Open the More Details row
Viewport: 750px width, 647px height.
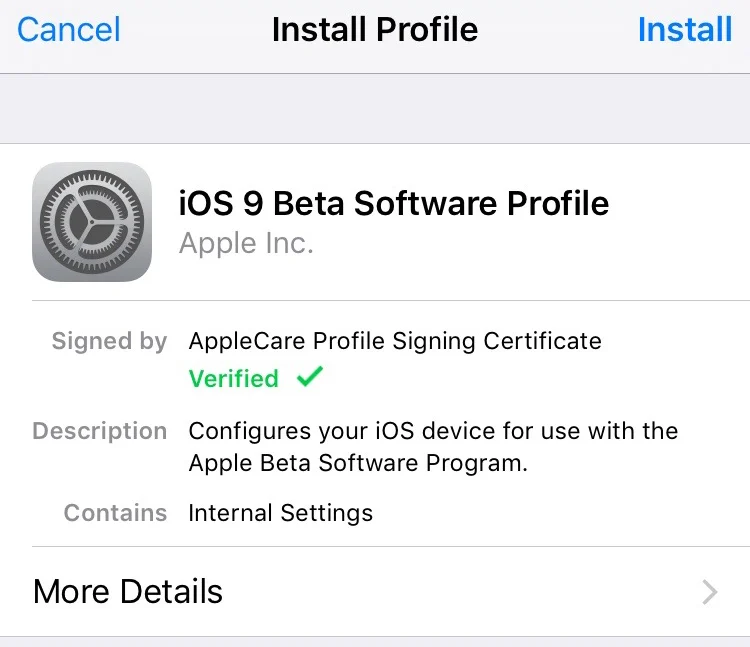(375, 592)
